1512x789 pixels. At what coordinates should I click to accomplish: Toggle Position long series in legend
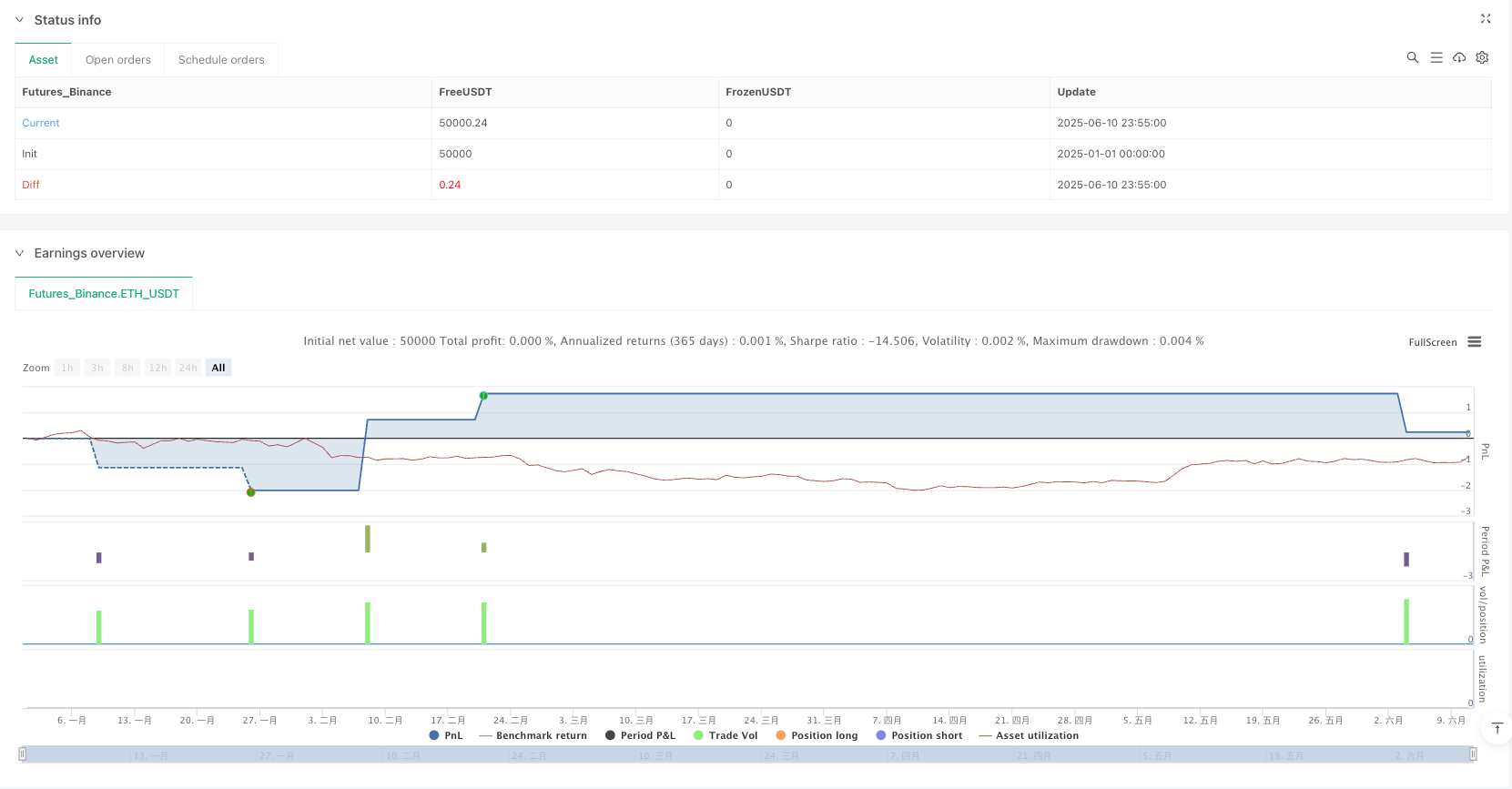point(817,735)
